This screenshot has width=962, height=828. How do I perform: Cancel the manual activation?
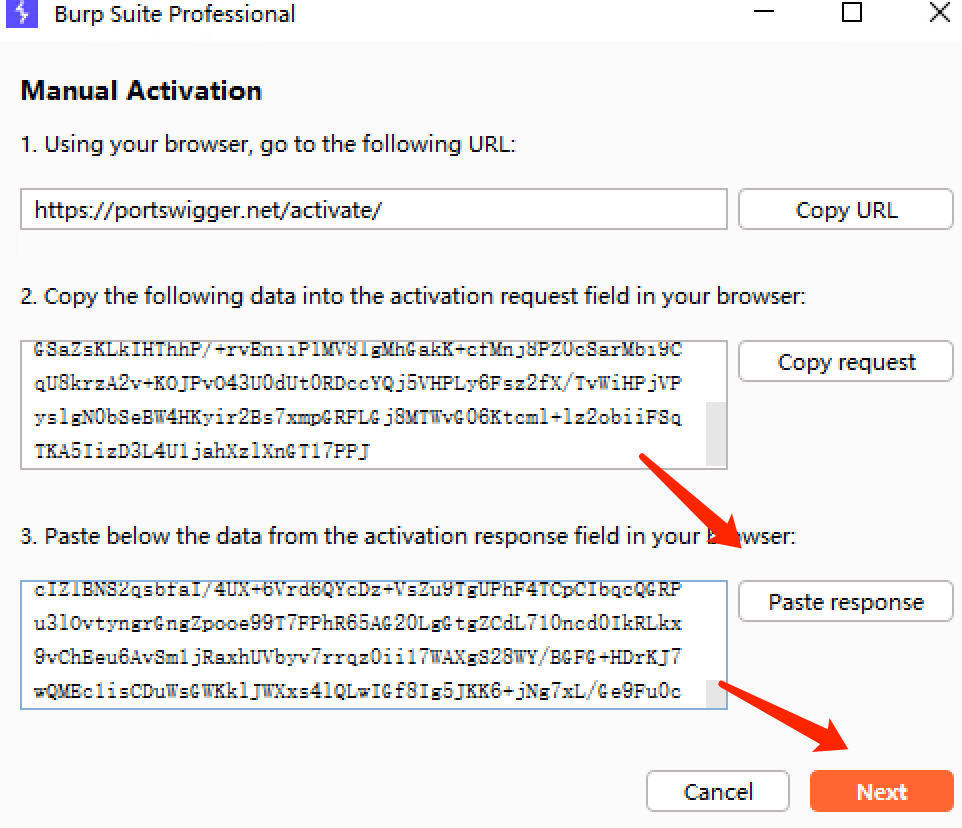tap(717, 791)
